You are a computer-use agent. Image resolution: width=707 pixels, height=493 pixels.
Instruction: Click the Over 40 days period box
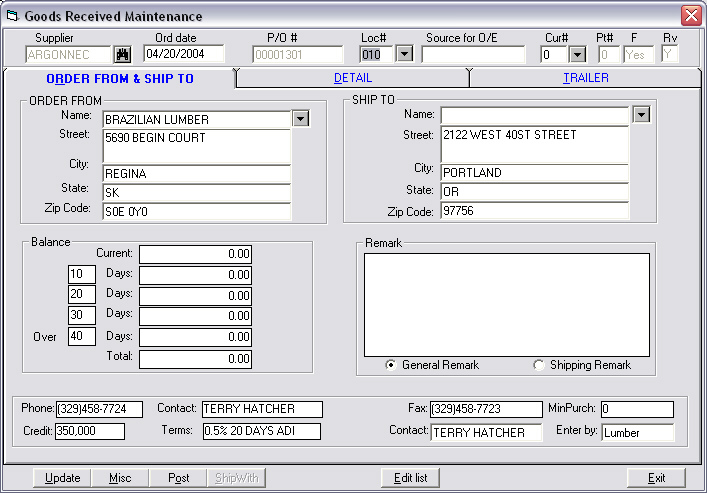[82, 336]
